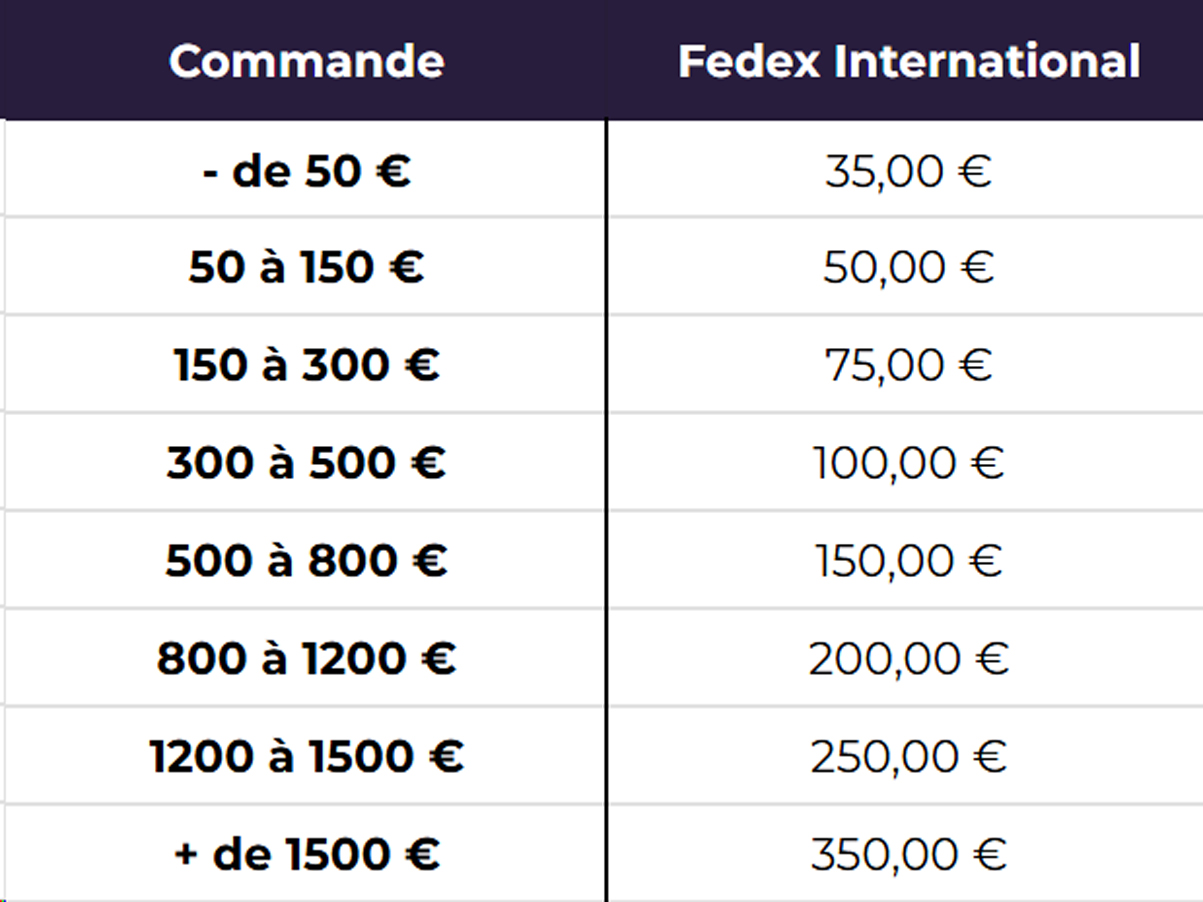Viewport: 1203px width, 902px height.
Task: Click the 50,00 € shipping price
Action: point(908,267)
